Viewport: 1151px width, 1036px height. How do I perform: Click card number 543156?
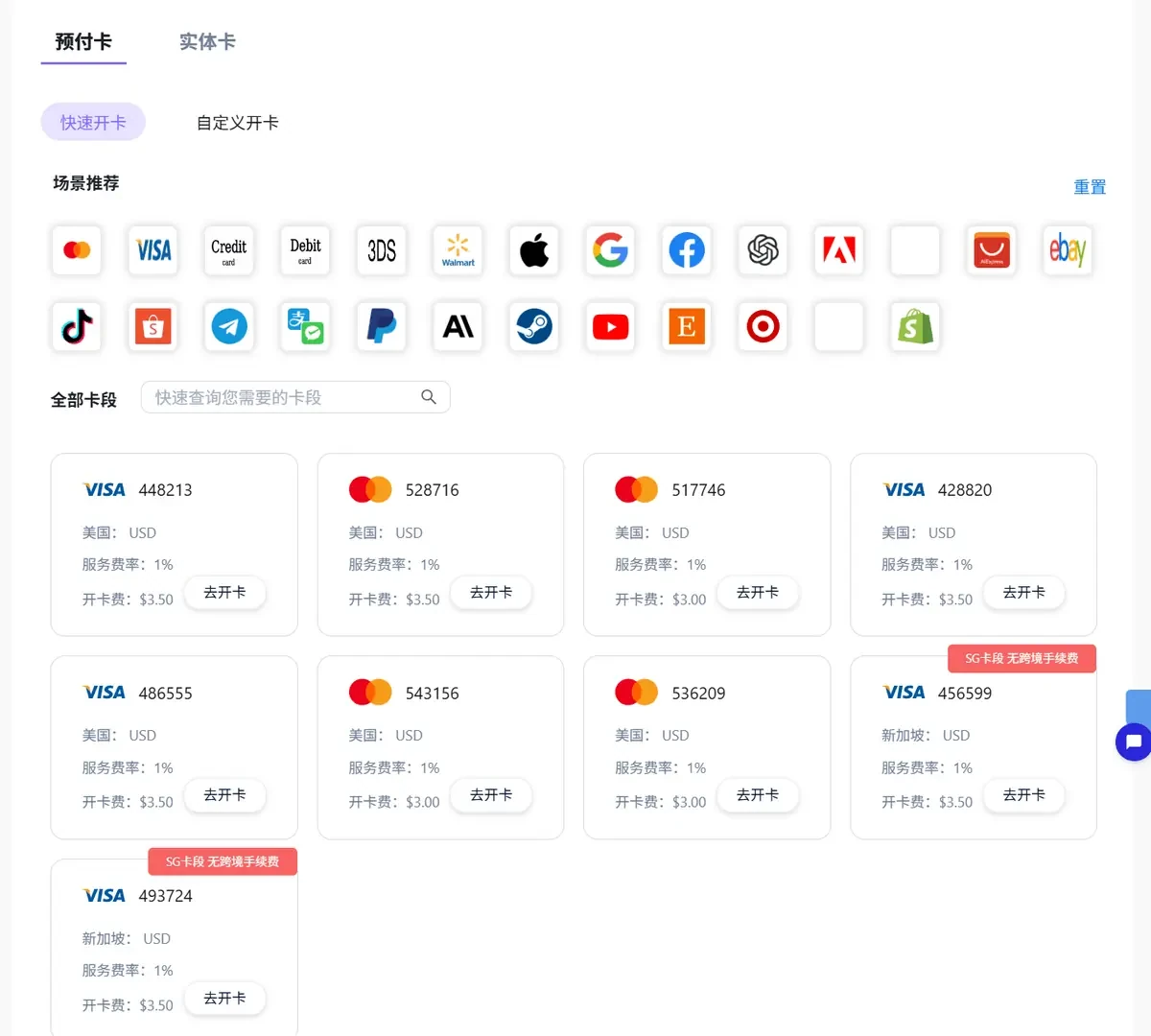click(x=432, y=694)
